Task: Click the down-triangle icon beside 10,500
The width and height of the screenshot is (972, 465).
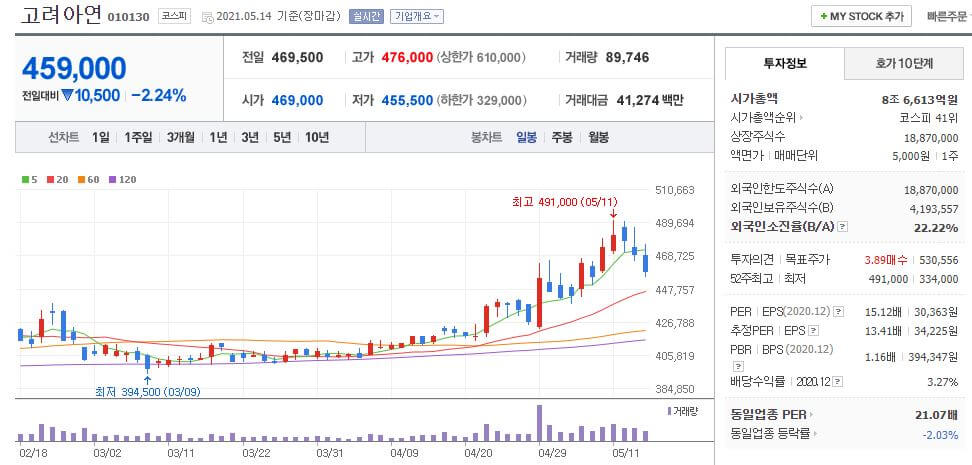Action: coord(68,95)
